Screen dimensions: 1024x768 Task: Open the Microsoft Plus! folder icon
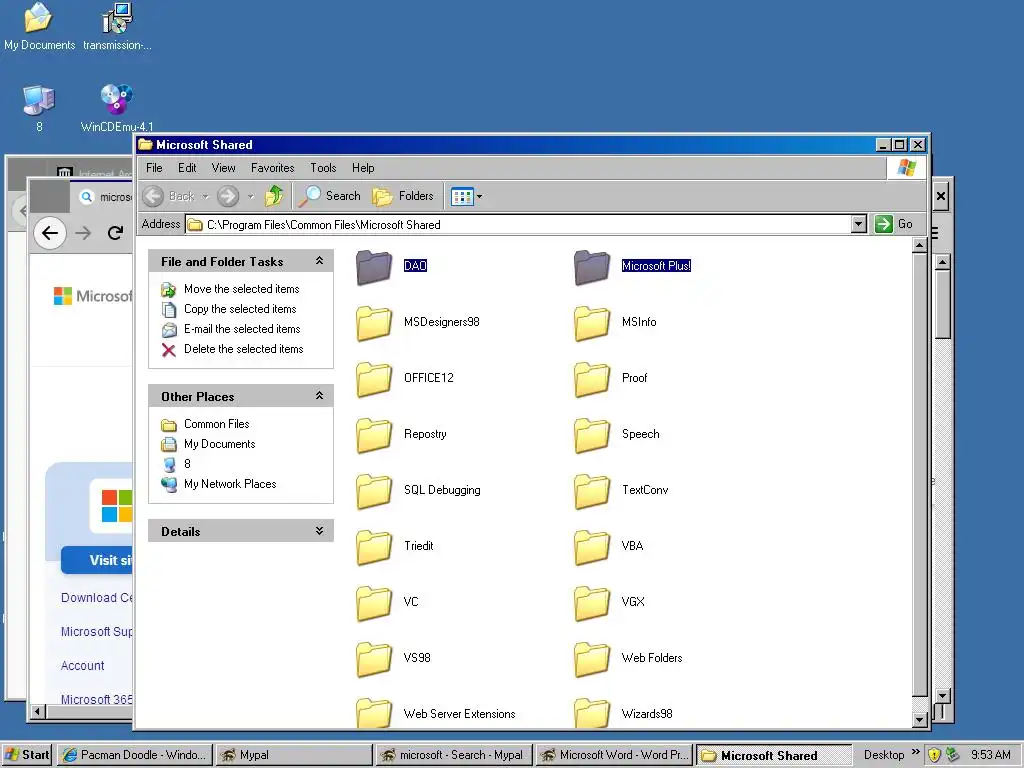(x=592, y=267)
